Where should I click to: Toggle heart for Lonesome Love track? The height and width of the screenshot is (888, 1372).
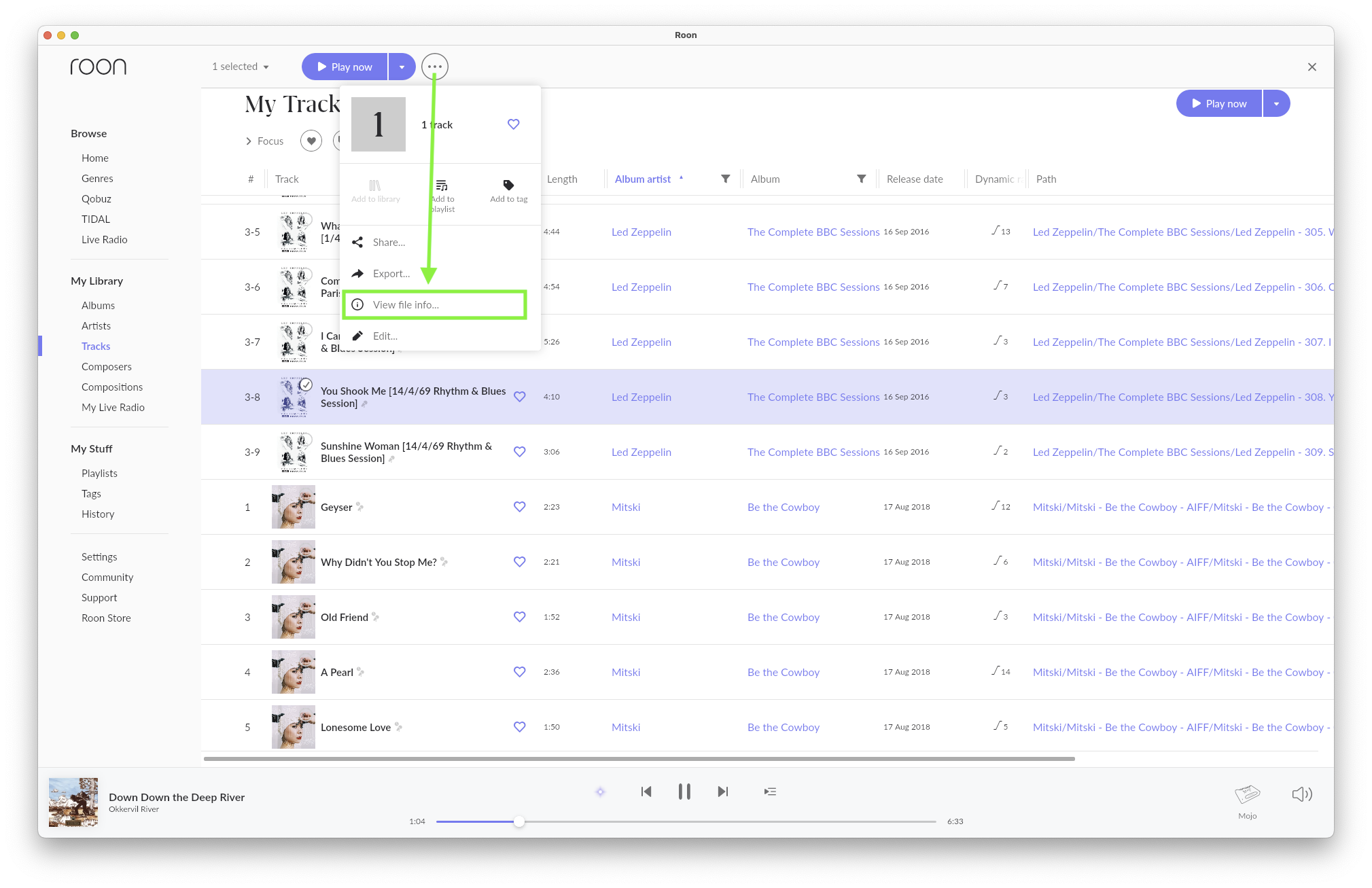(520, 727)
